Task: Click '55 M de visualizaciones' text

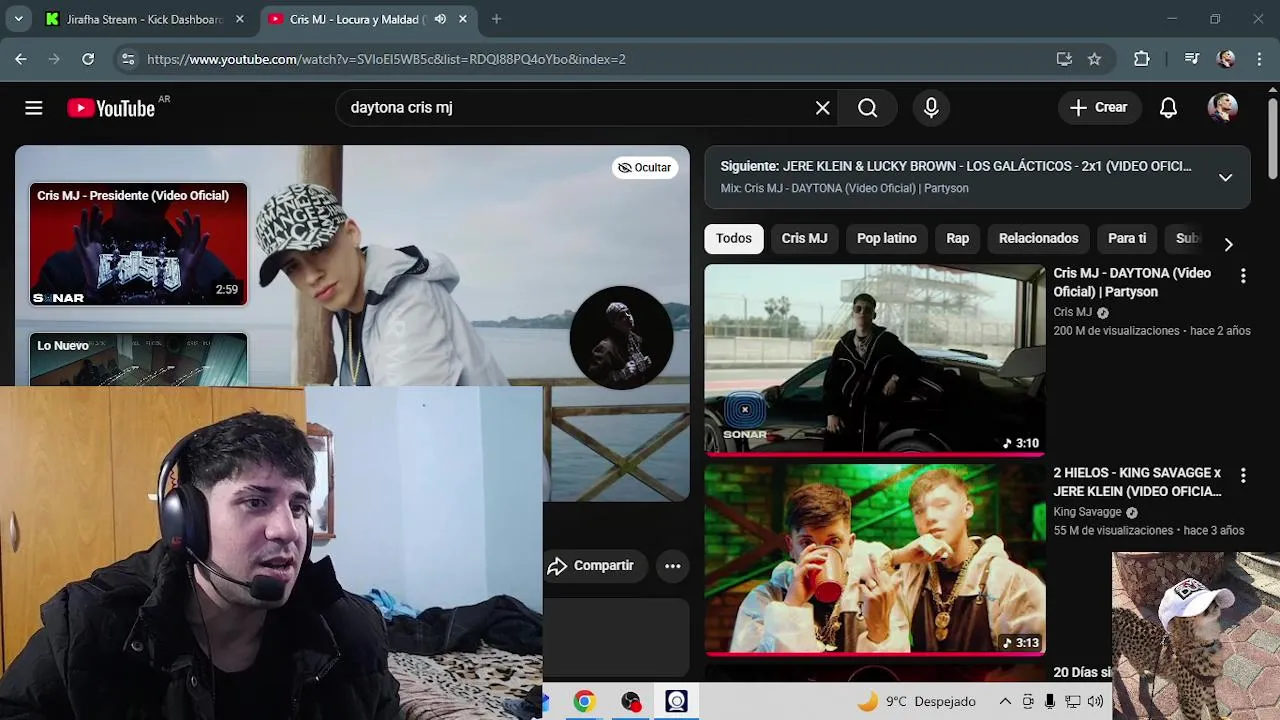Action: tap(1113, 531)
